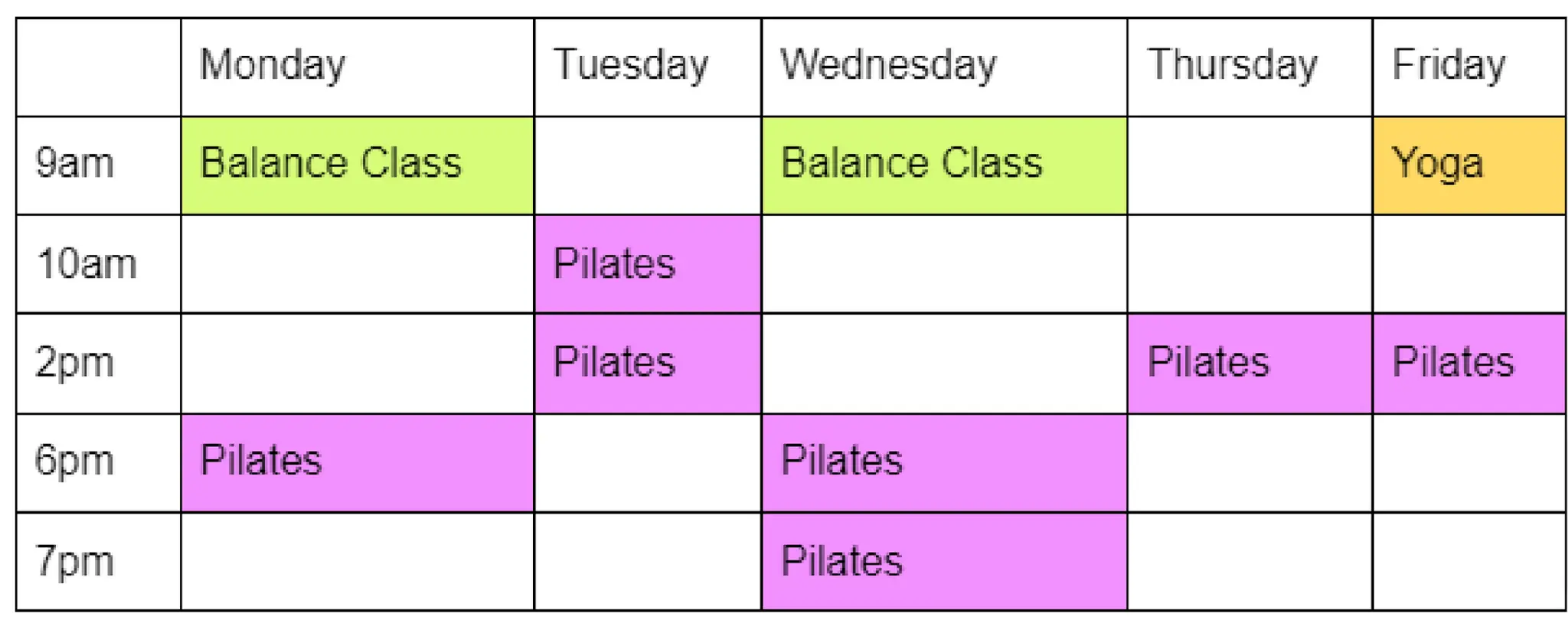Click Wednesday's 6pm Pilates cell
This screenshot has height=633, width=1568.
[x=944, y=462]
